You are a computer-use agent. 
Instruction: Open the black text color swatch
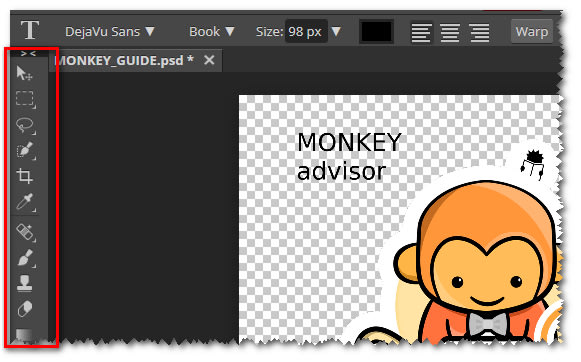click(376, 31)
